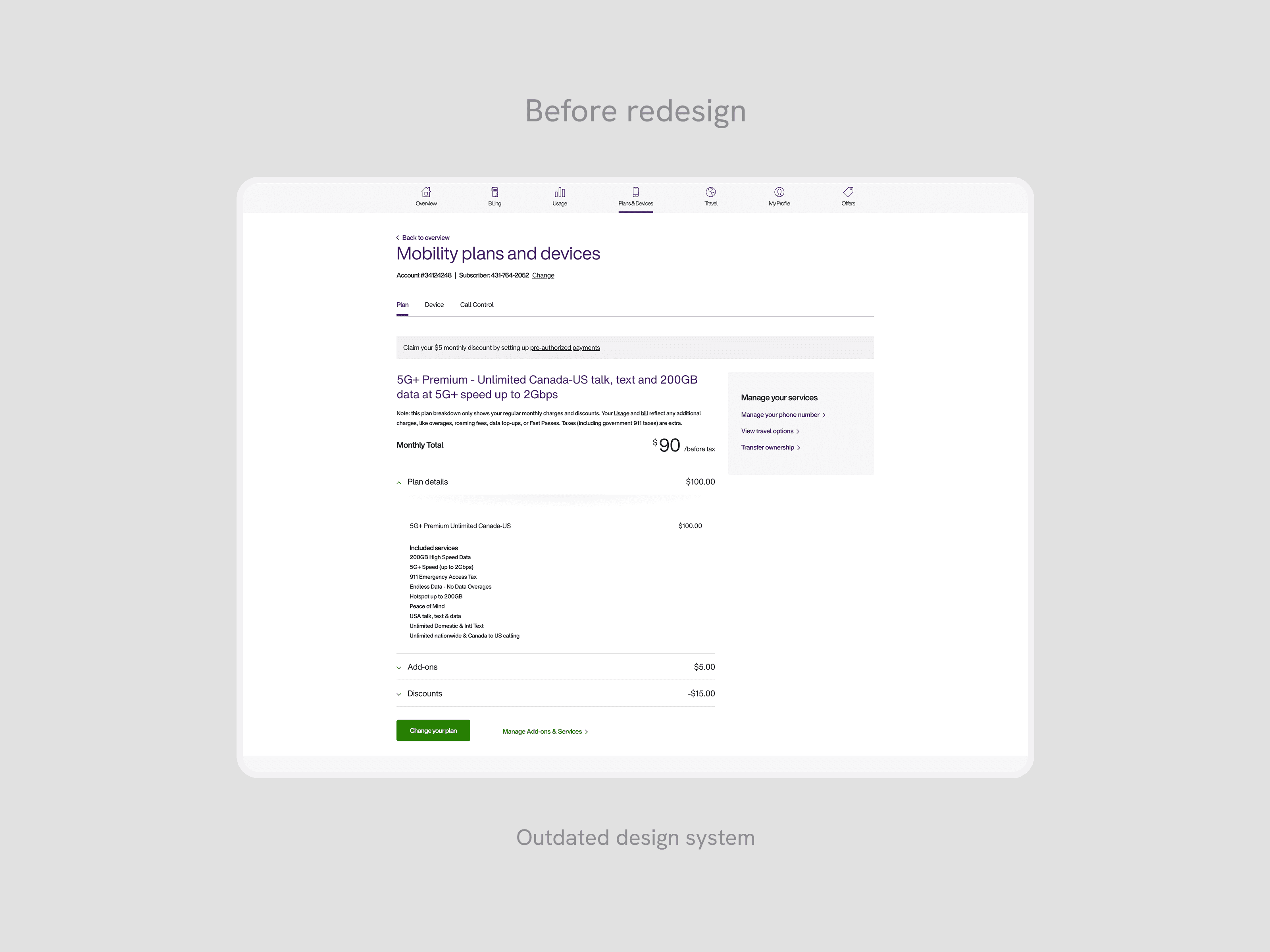
Task: Open the Transfer ownership link
Action: pos(770,447)
